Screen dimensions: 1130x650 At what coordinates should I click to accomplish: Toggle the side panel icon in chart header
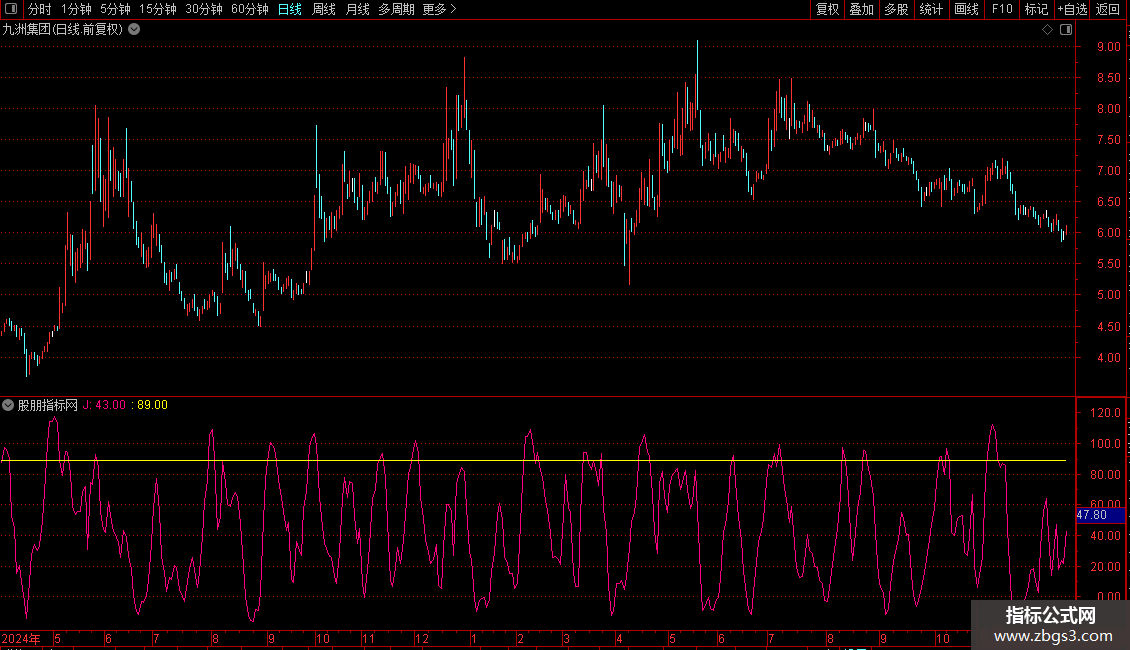(x=1066, y=30)
